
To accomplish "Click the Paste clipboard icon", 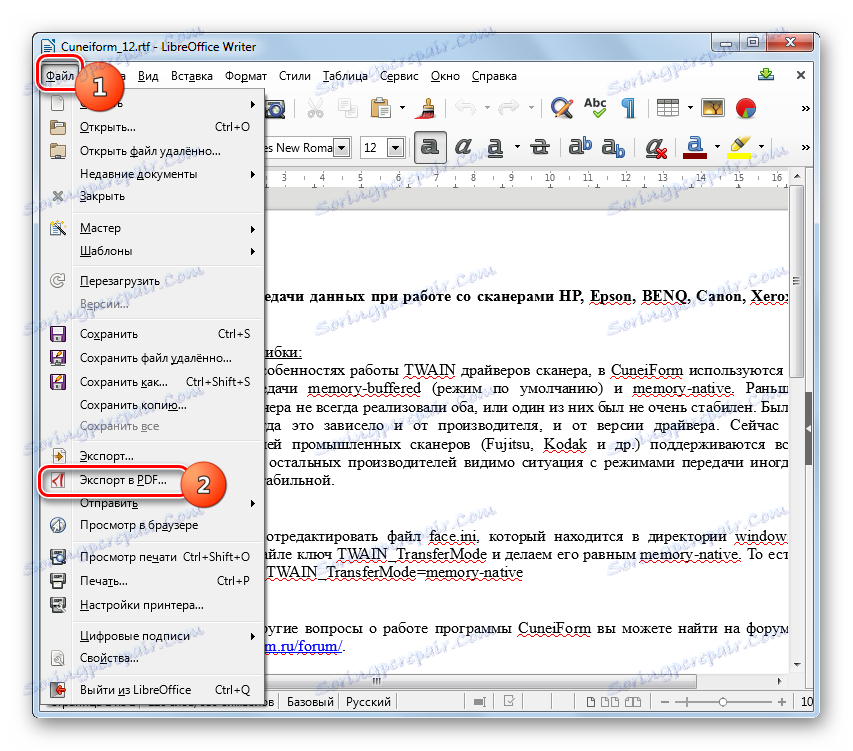I will (x=381, y=108).
